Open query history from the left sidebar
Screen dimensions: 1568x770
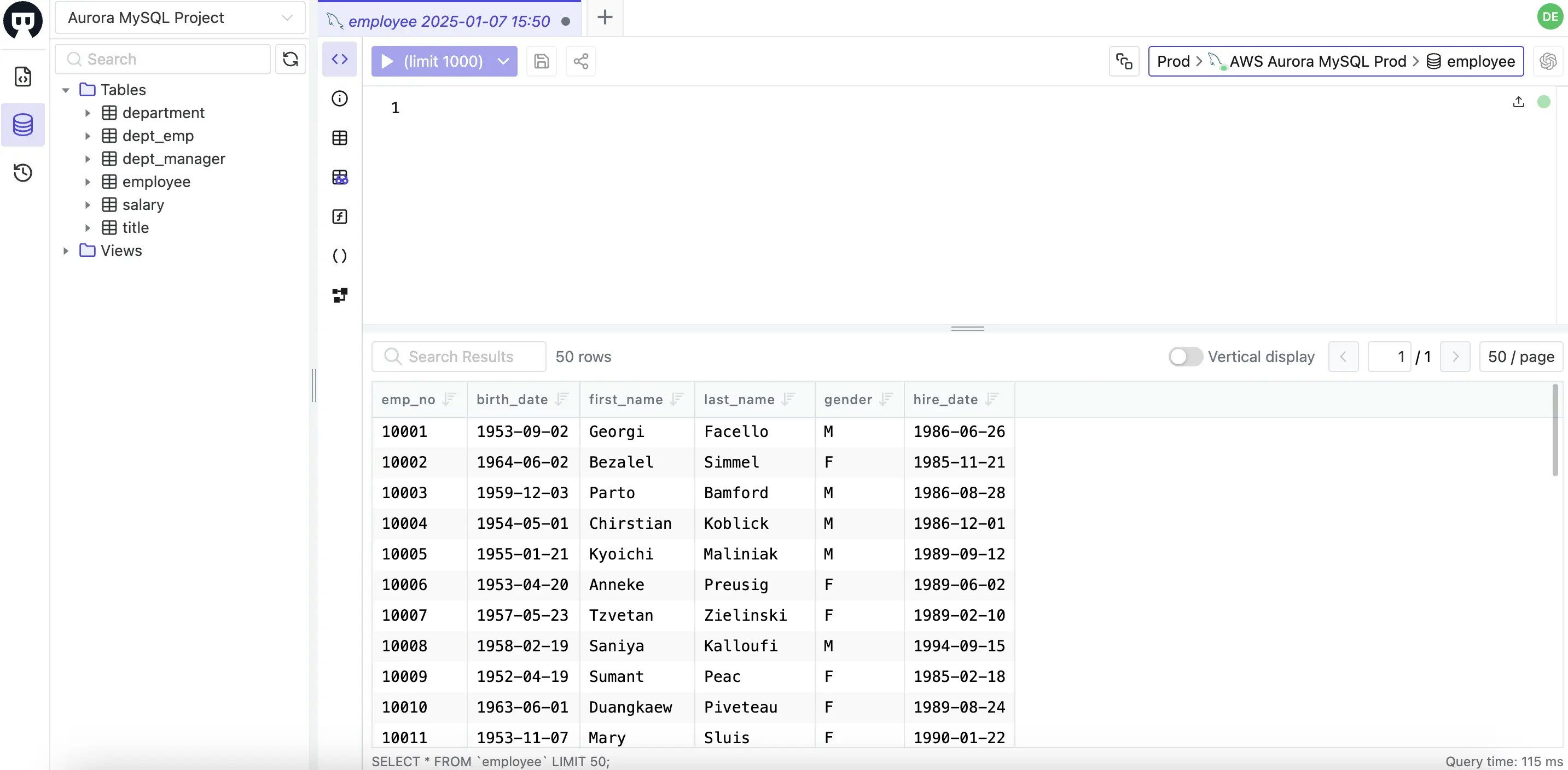(x=23, y=173)
